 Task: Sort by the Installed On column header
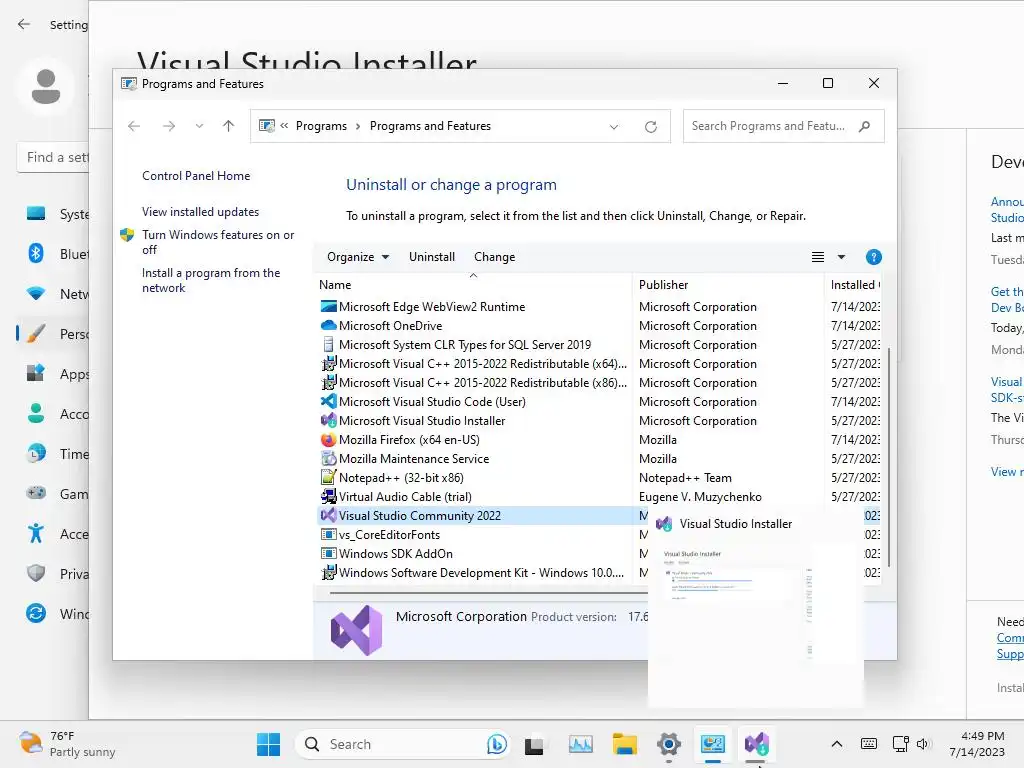(x=853, y=285)
